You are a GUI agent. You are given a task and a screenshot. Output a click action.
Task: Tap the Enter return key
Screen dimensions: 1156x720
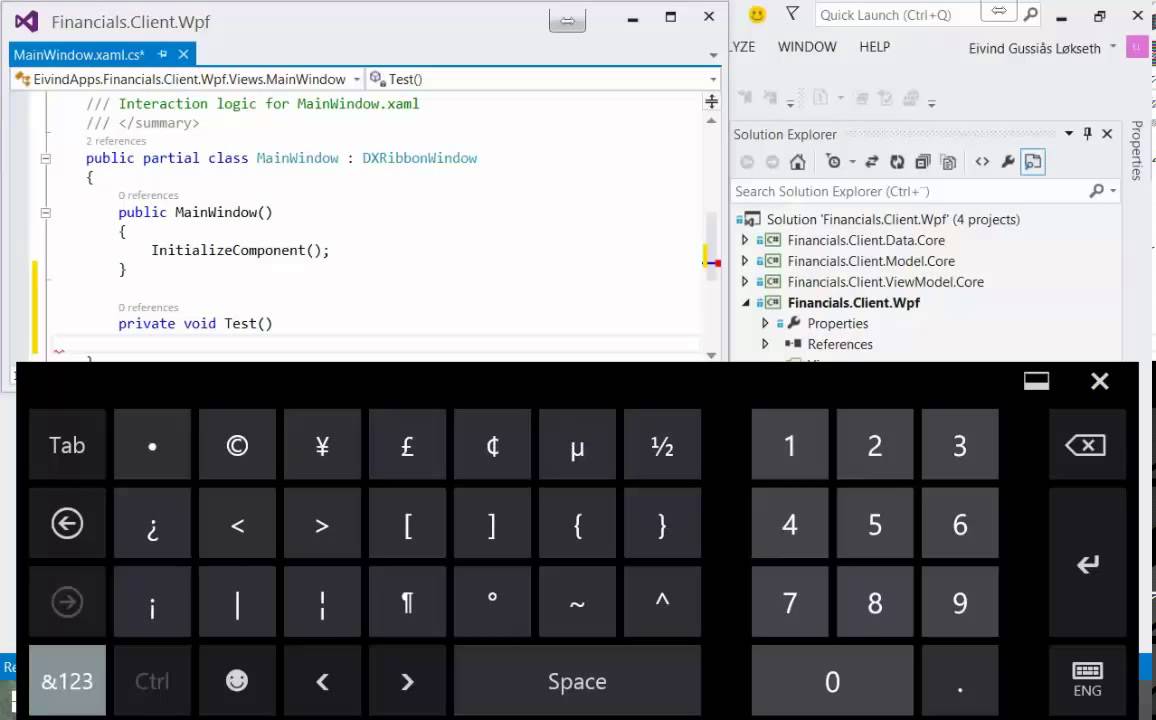click(1087, 563)
